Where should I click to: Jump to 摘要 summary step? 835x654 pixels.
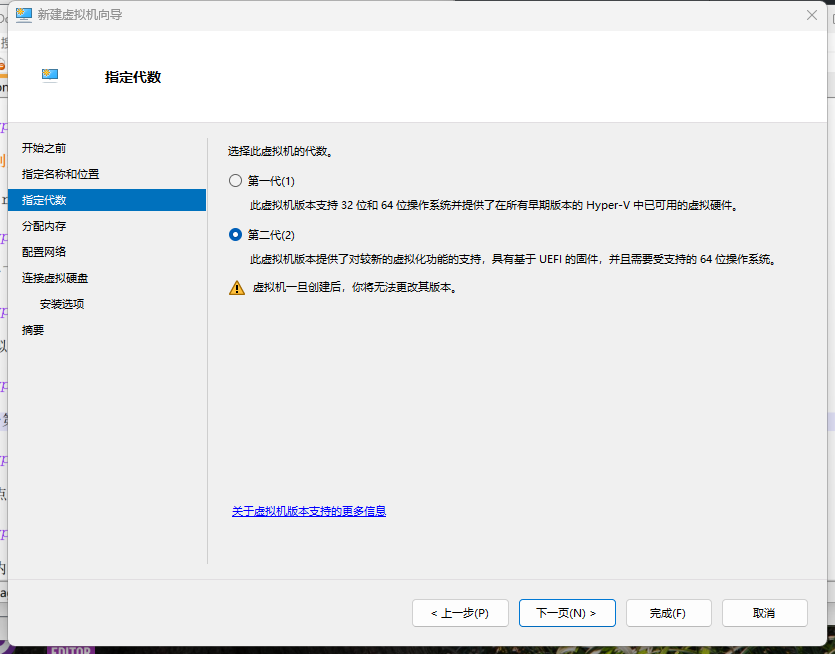[32, 330]
